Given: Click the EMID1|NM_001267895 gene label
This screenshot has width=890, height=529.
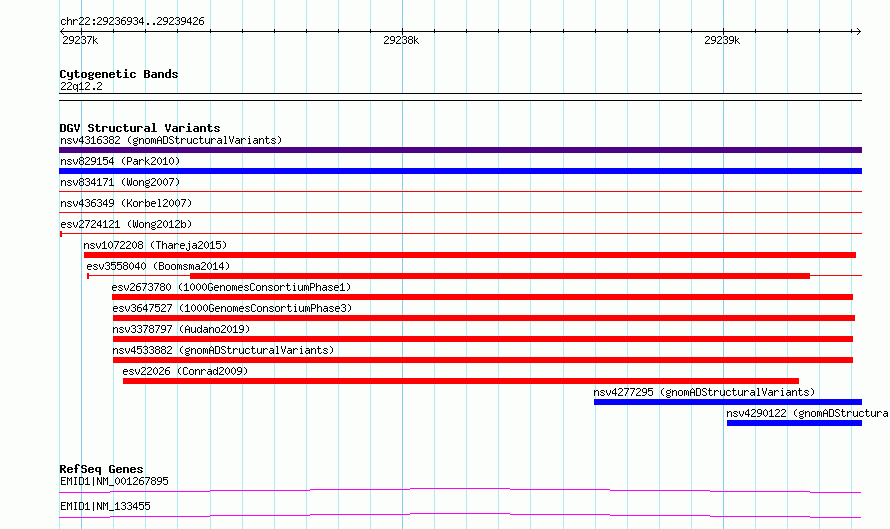Looking at the screenshot, I should click(x=114, y=481).
